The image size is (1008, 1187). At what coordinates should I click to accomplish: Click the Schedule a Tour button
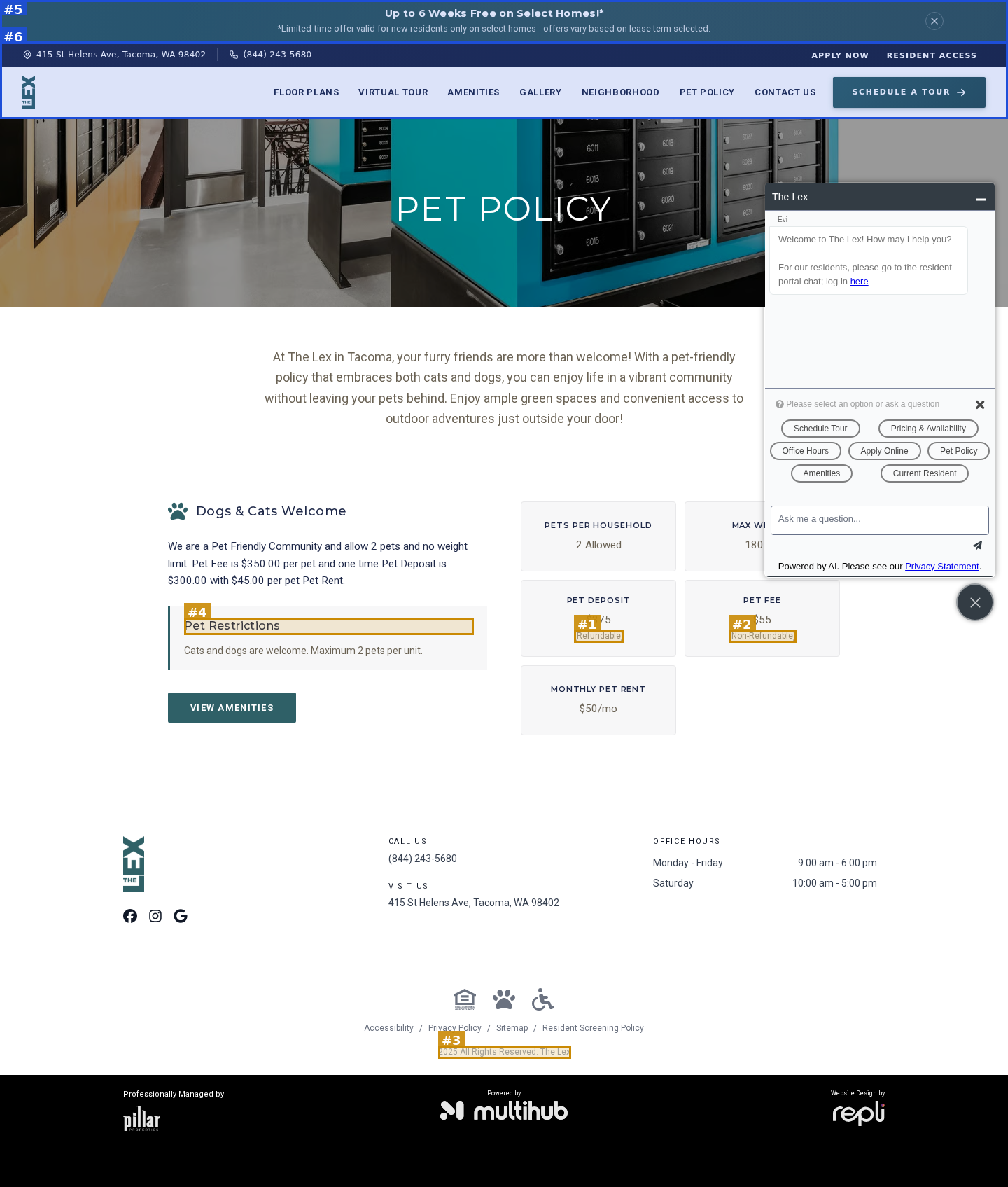[x=909, y=92]
